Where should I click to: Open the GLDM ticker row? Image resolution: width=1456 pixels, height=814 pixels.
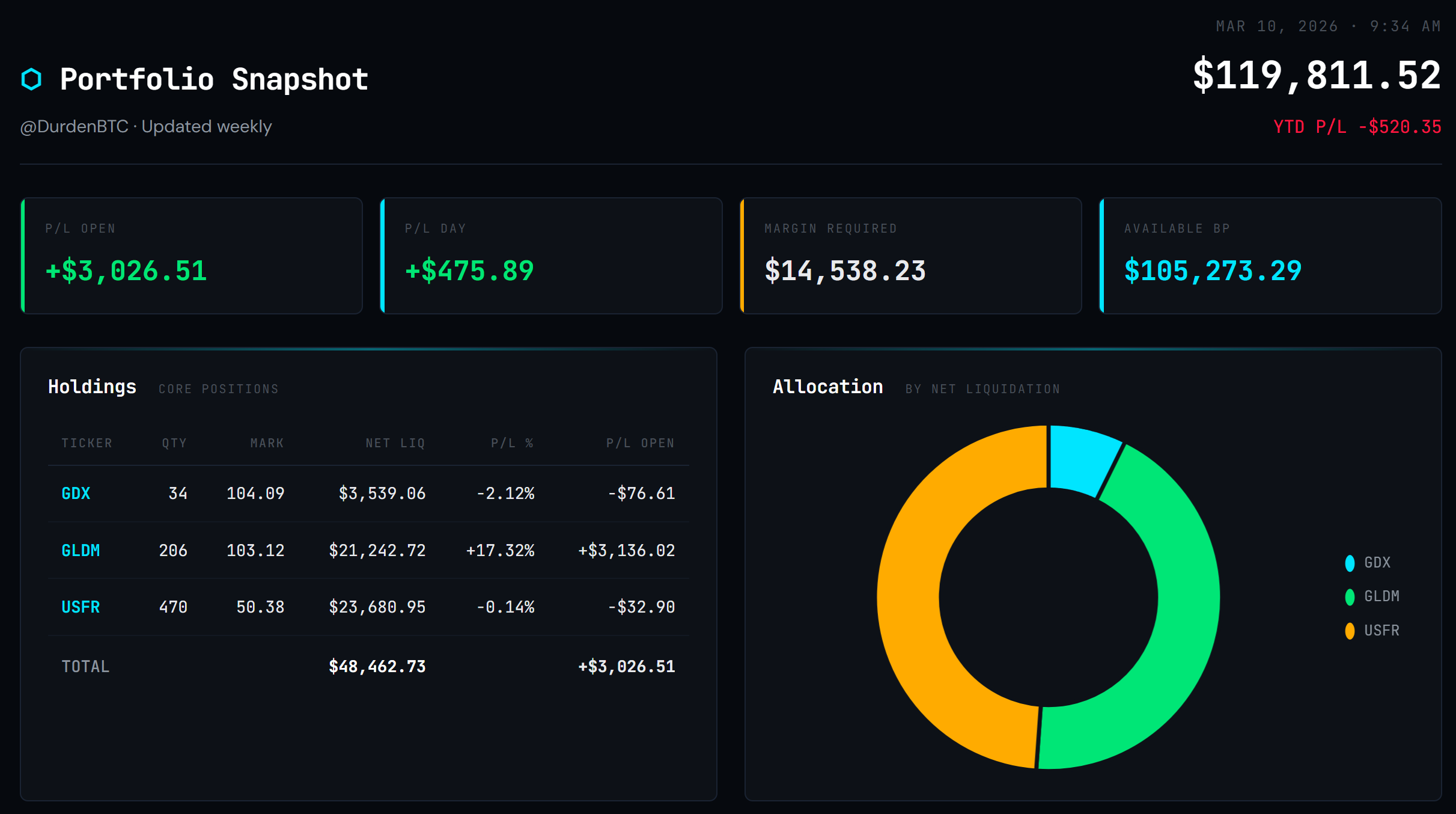pyautogui.click(x=81, y=551)
